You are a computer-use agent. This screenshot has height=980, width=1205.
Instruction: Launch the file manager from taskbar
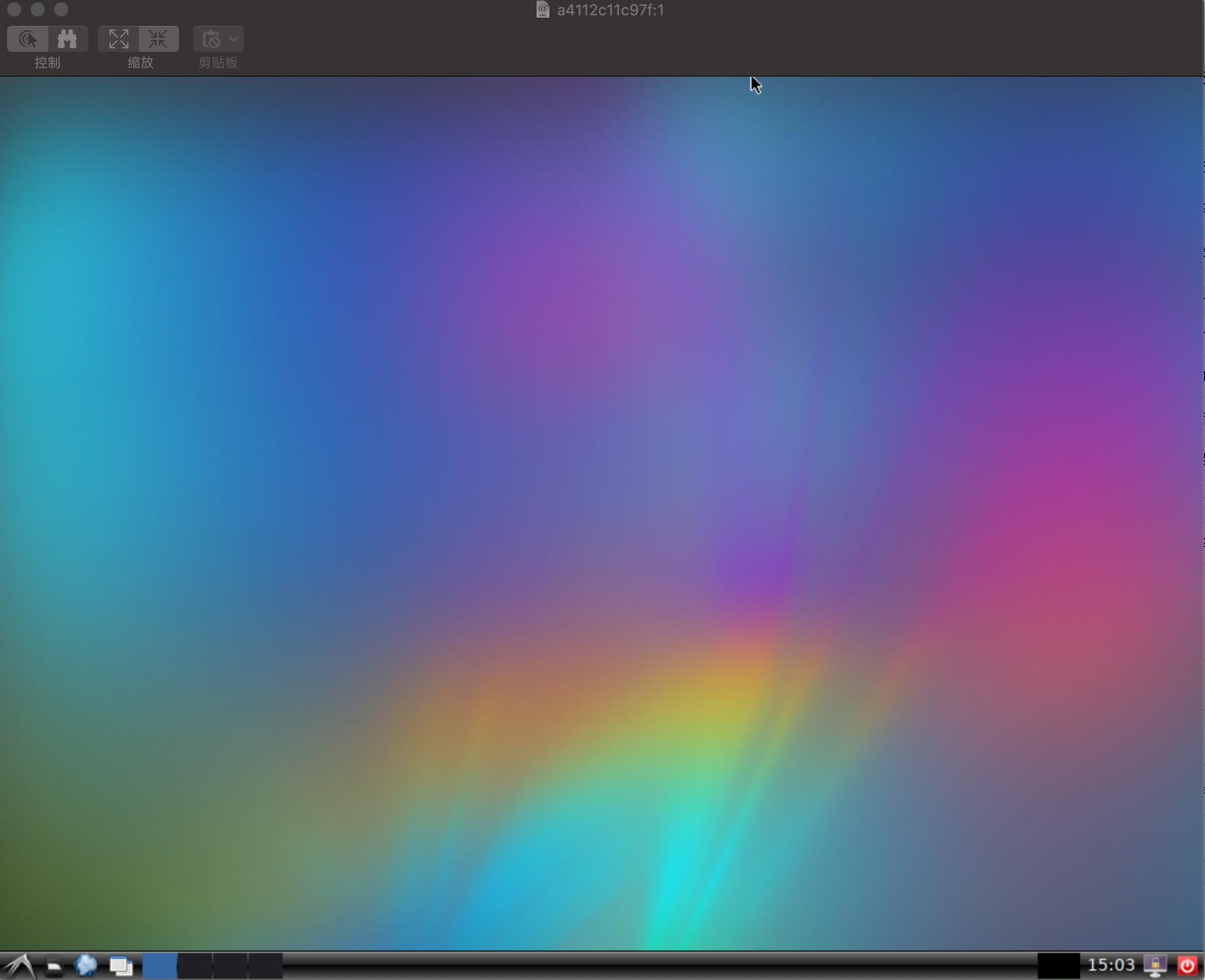[54, 966]
